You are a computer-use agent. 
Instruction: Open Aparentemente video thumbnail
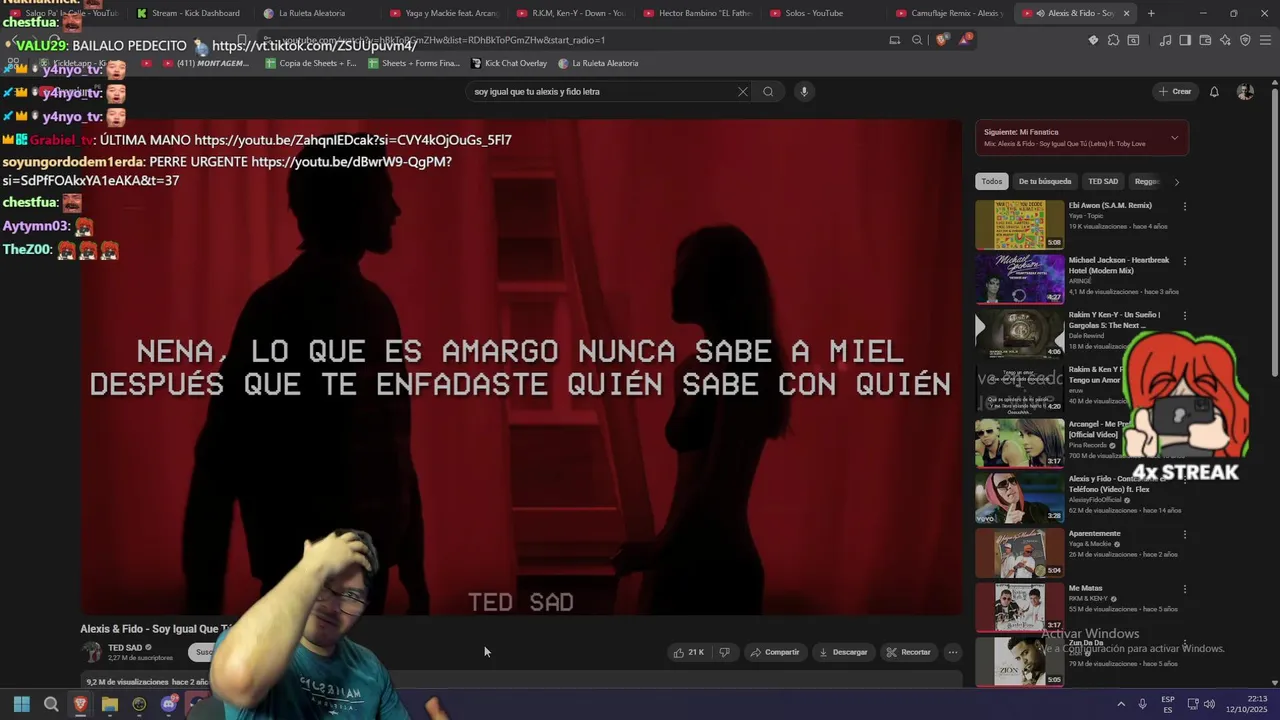pos(1020,552)
